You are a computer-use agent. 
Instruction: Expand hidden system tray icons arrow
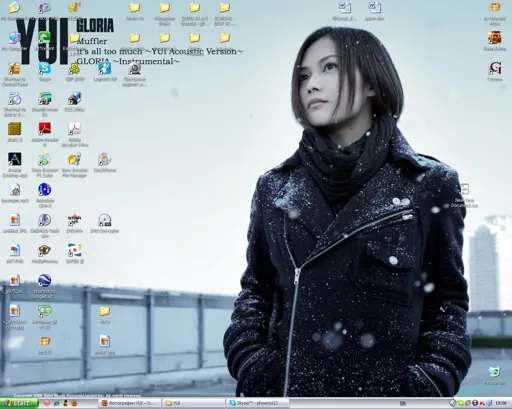[452, 403]
